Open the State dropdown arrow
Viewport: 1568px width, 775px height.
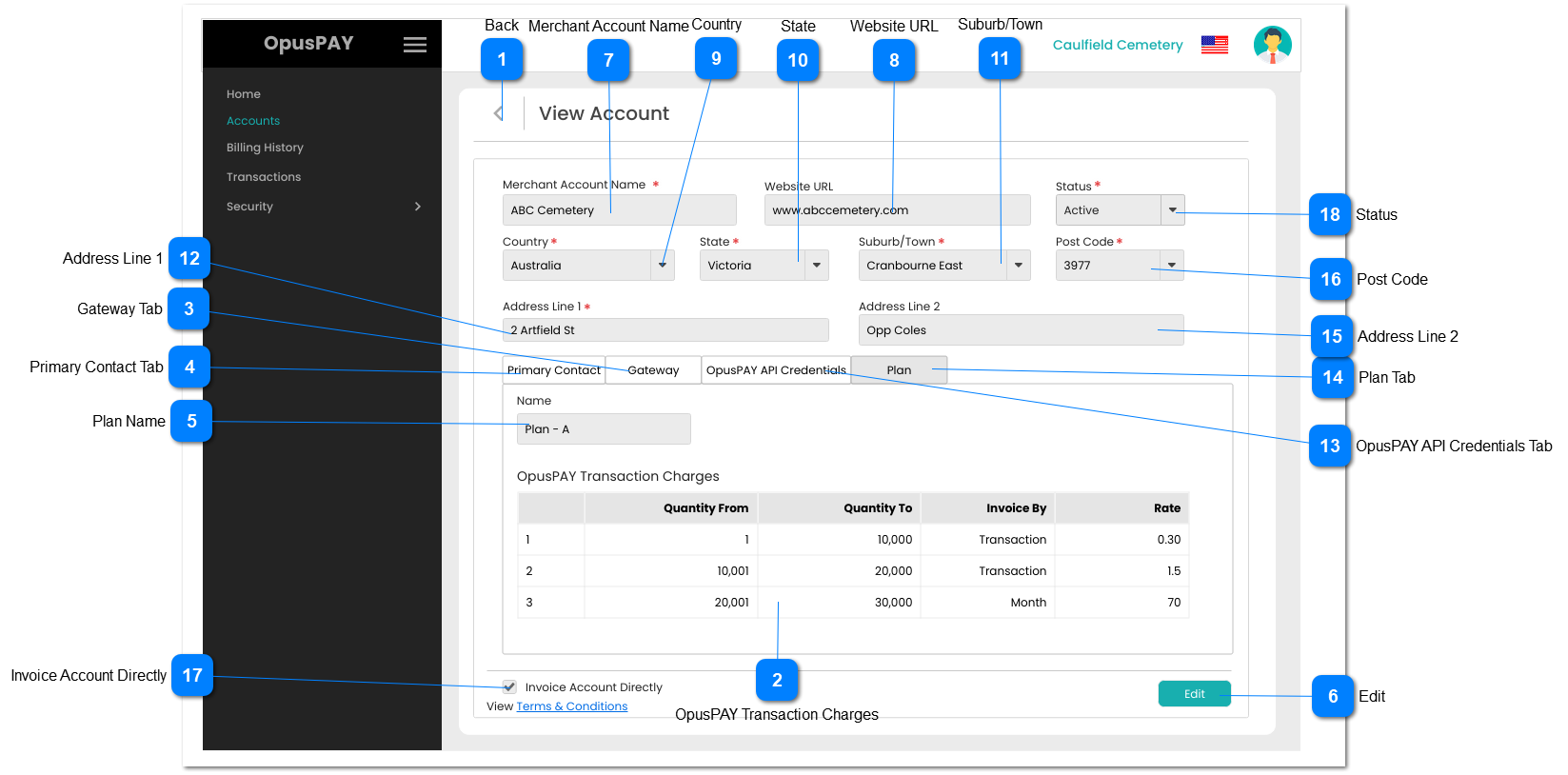(x=816, y=265)
